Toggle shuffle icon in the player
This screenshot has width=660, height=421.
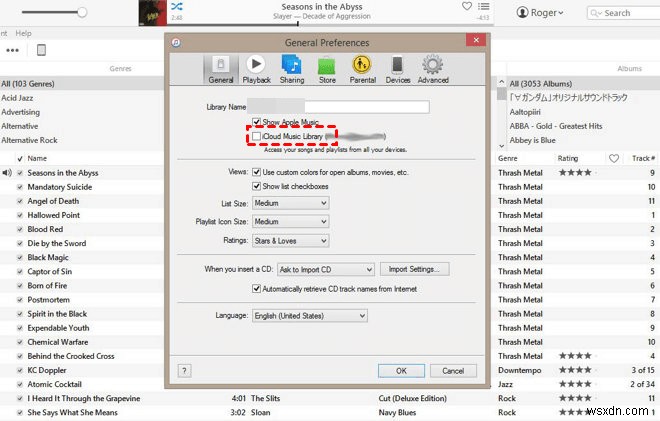coord(177,6)
